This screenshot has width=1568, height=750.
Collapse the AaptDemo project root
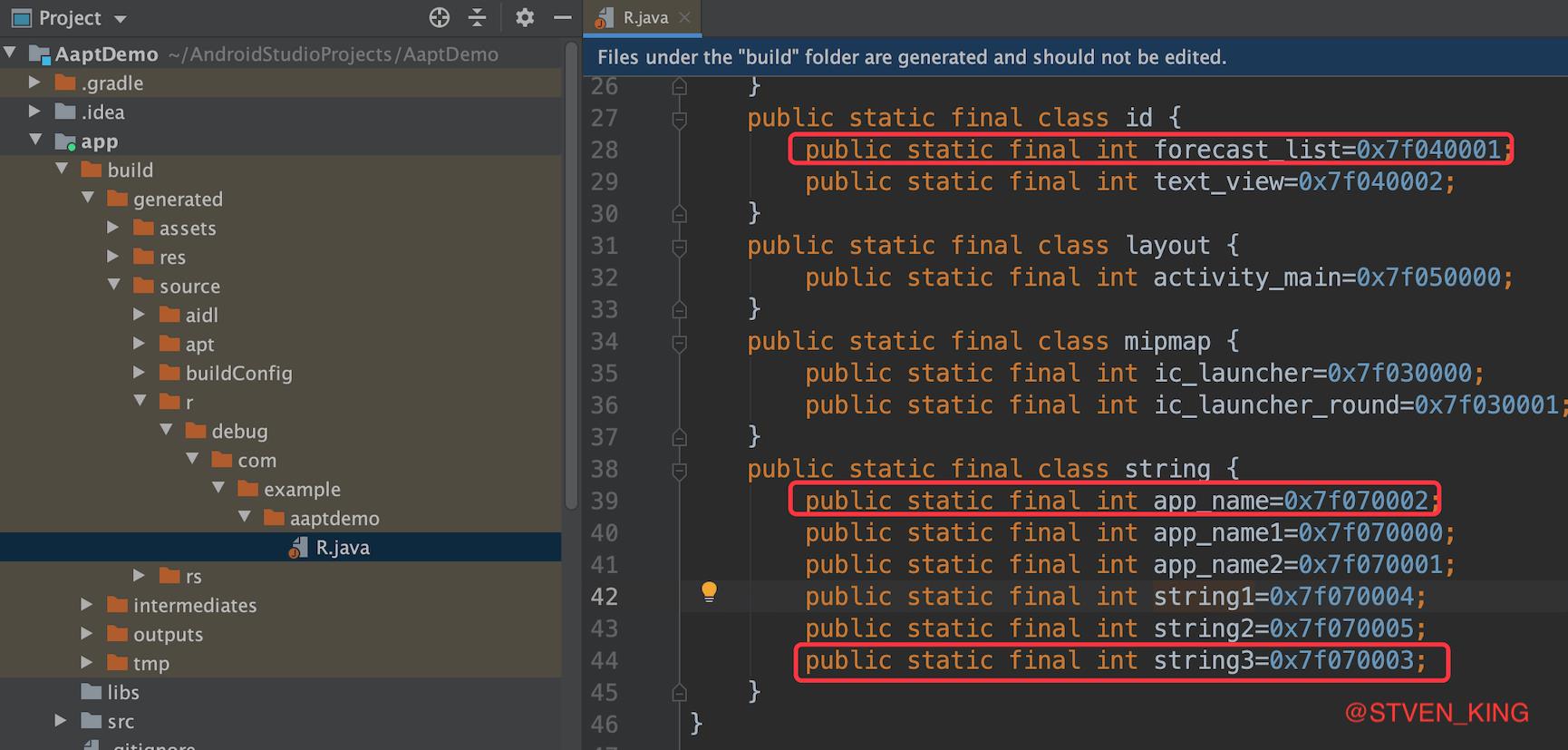tap(10, 53)
